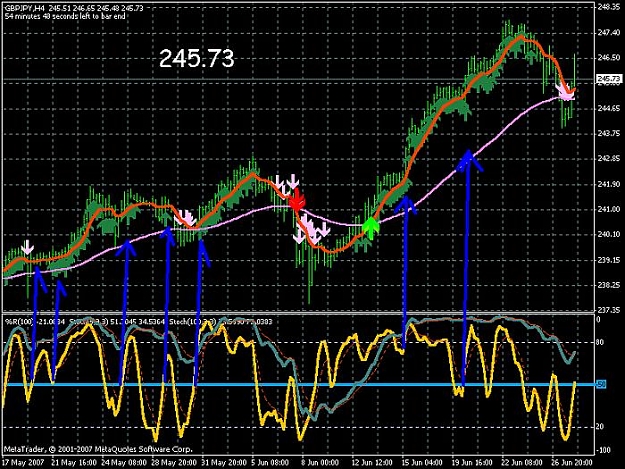The width and height of the screenshot is (625, 469).
Task: Click the 19 Jun 16:00 time label
Action: 472,463
